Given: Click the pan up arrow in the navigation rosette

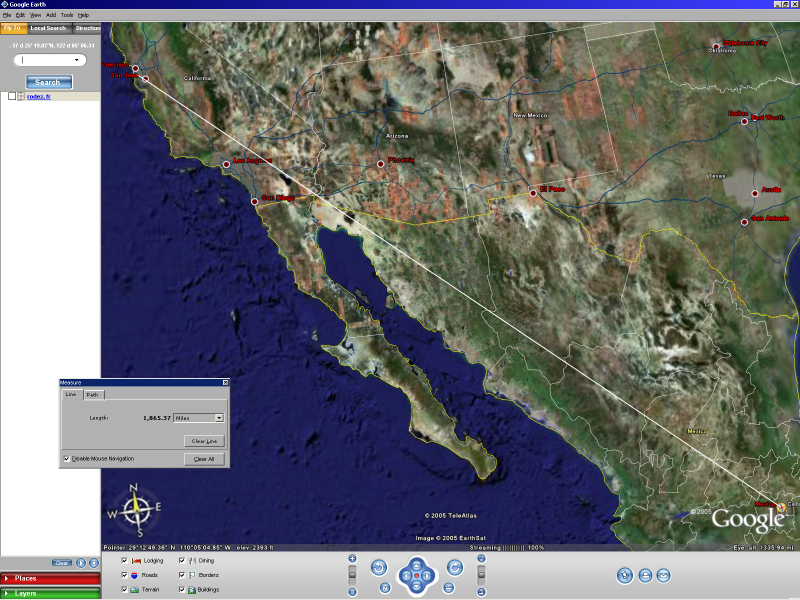Looking at the screenshot, I should point(416,565).
